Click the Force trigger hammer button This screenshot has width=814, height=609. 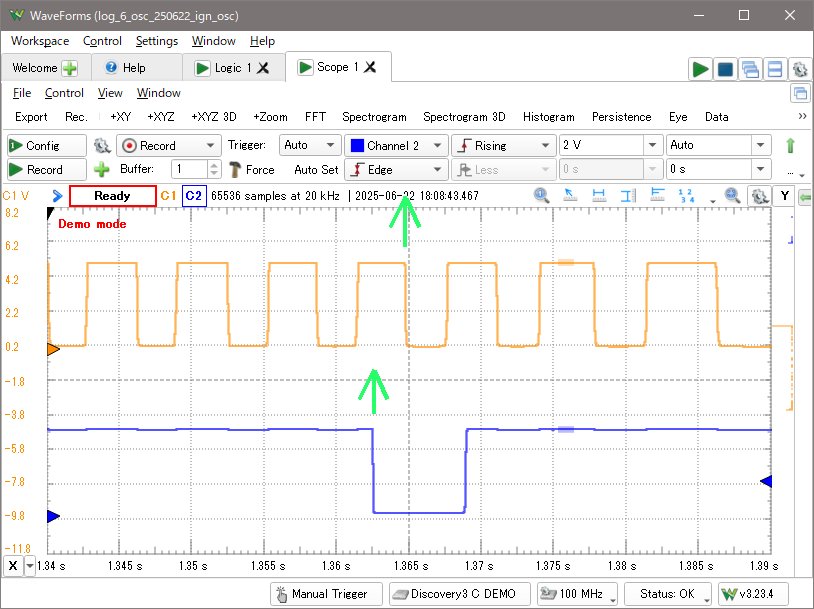click(x=252, y=169)
